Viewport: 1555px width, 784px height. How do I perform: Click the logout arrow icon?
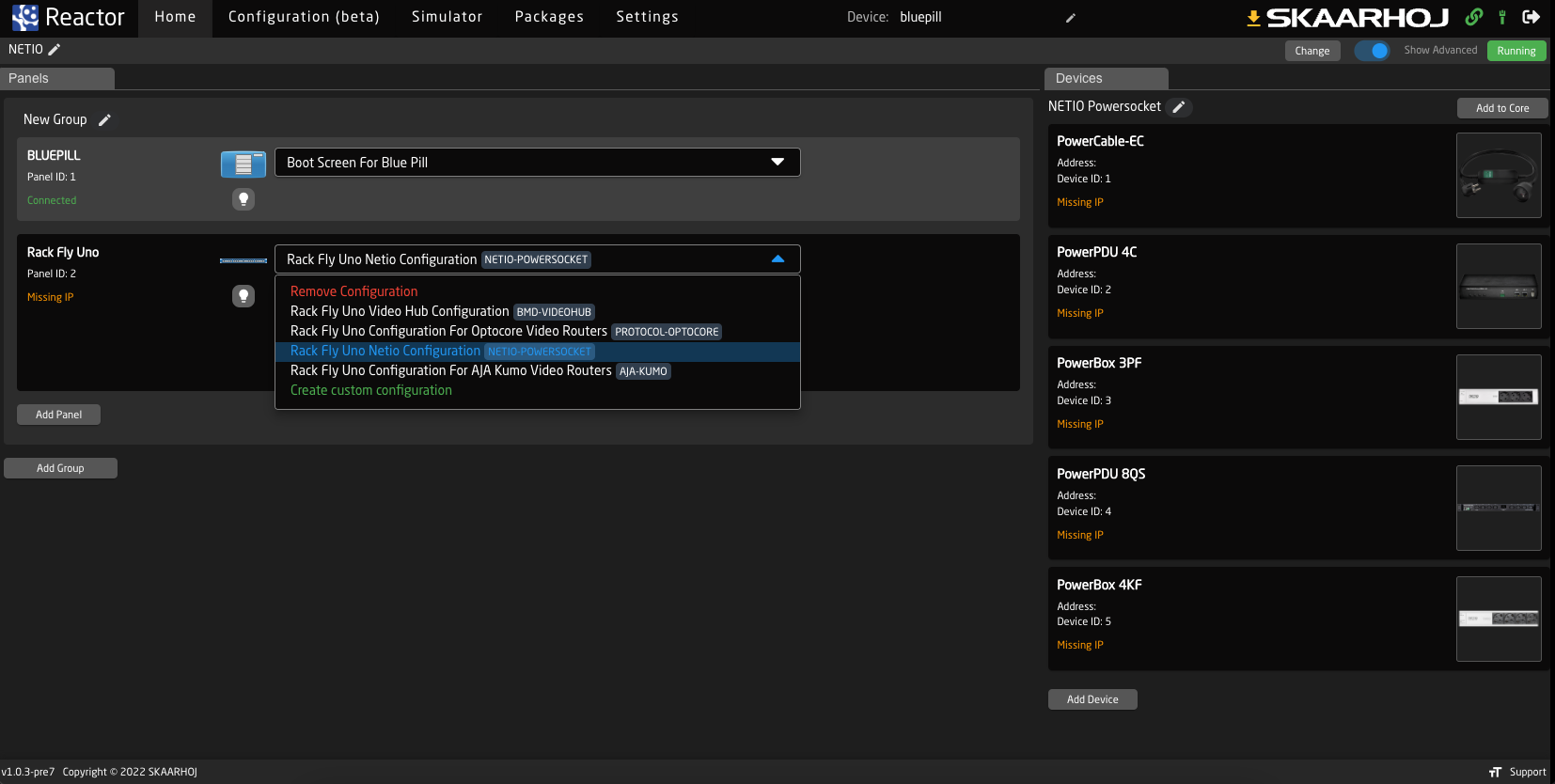(x=1531, y=17)
